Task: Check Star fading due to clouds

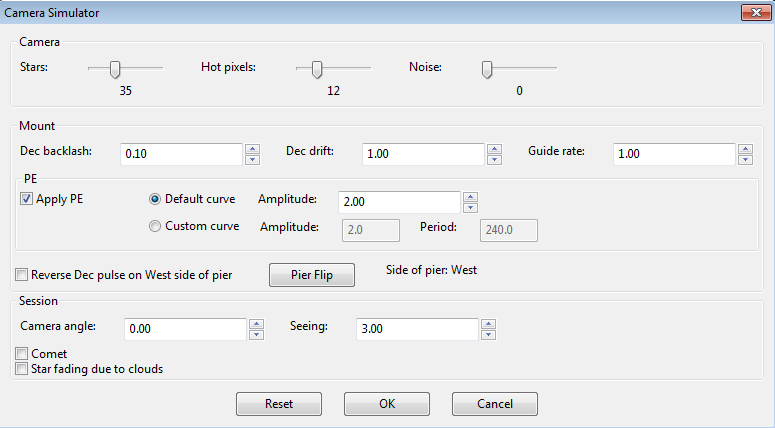Action: tap(21, 369)
